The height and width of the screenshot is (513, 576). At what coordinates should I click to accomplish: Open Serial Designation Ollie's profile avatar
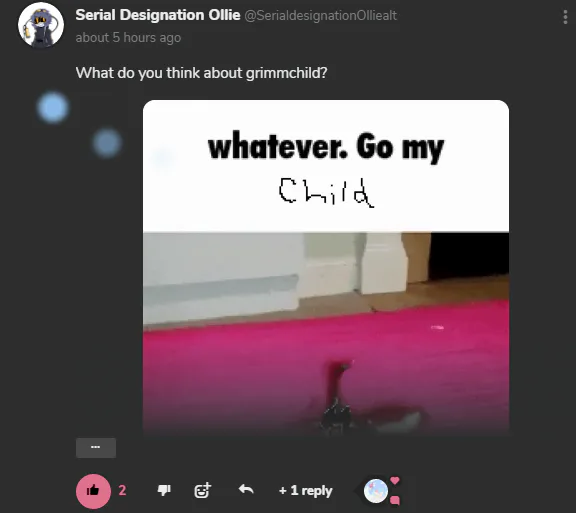pyautogui.click(x=41, y=25)
